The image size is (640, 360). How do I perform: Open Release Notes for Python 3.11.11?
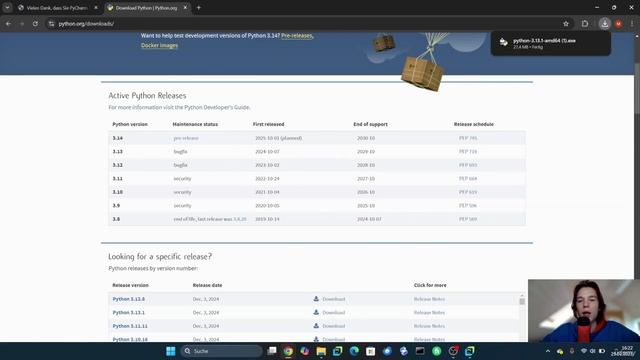(429, 326)
